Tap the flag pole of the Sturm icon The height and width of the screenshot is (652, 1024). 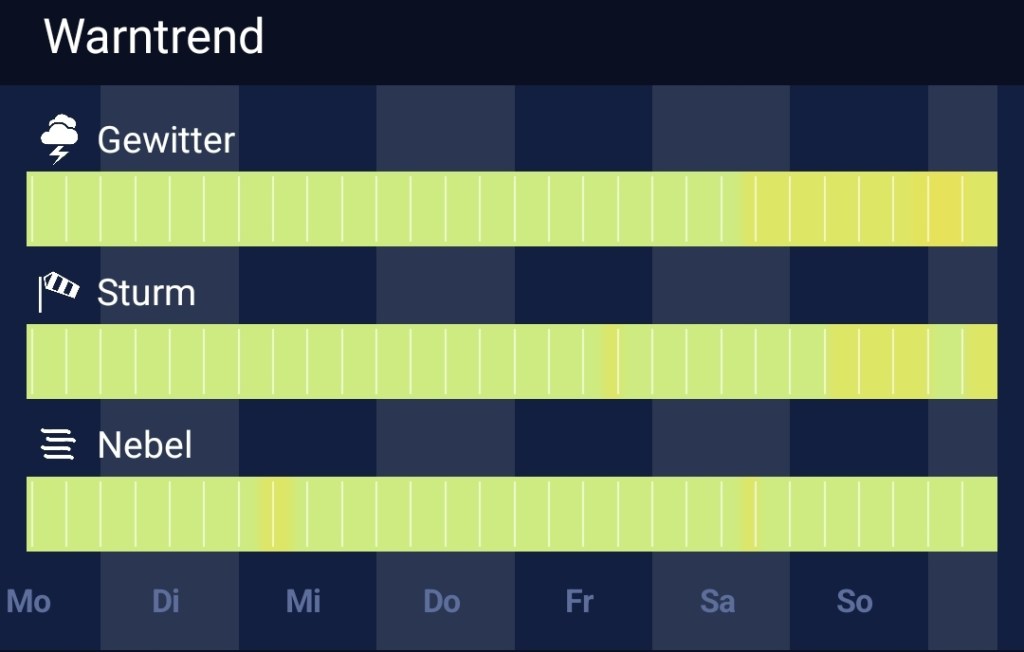coord(40,295)
